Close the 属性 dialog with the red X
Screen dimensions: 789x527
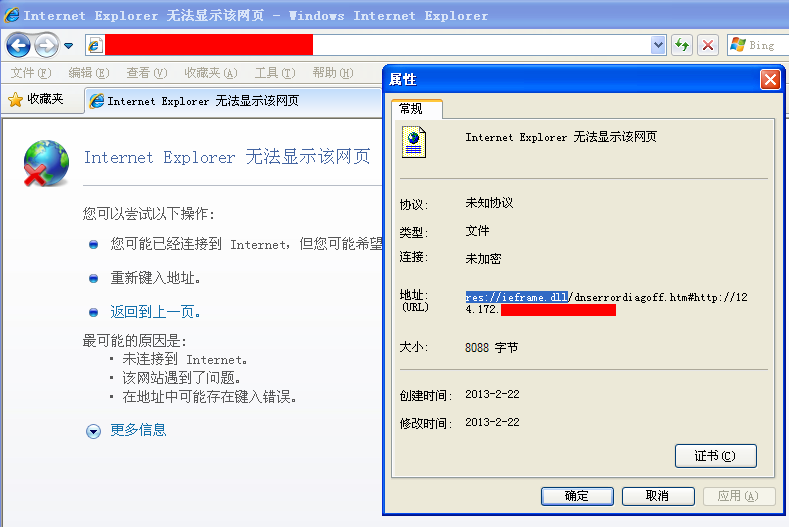coord(770,80)
